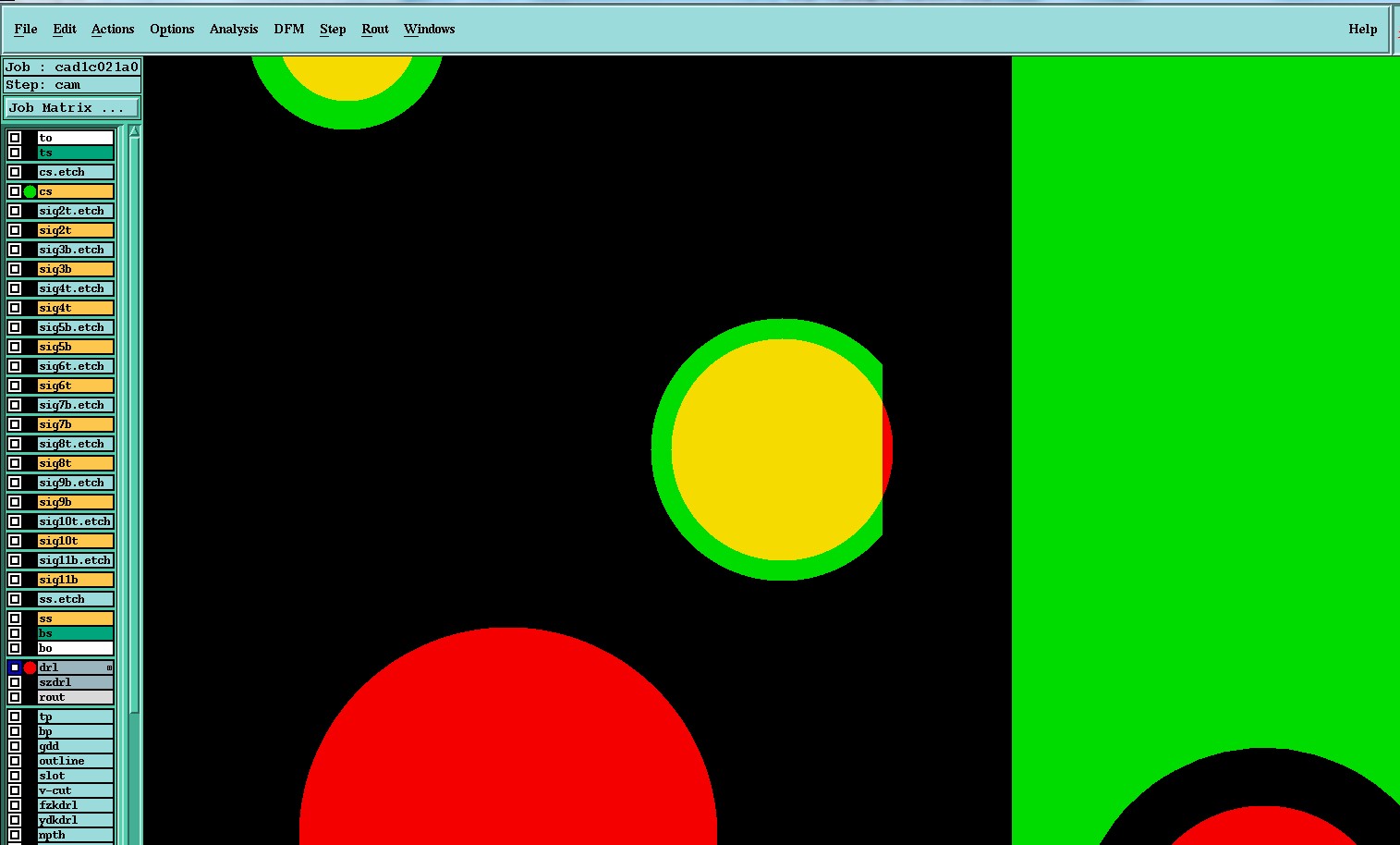Select the sig11b layer name

pos(76,580)
